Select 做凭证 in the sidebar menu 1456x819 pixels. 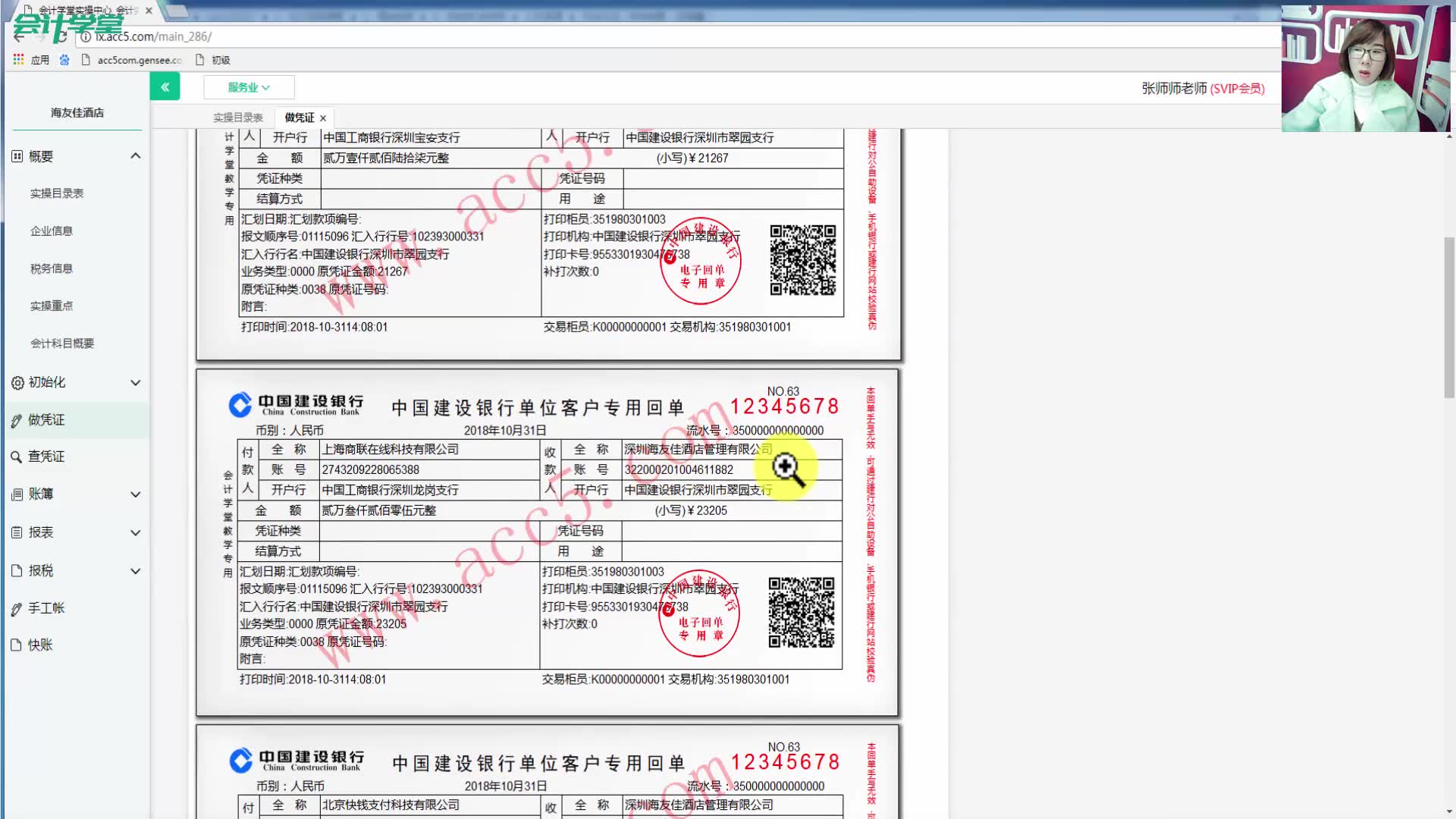tap(46, 420)
